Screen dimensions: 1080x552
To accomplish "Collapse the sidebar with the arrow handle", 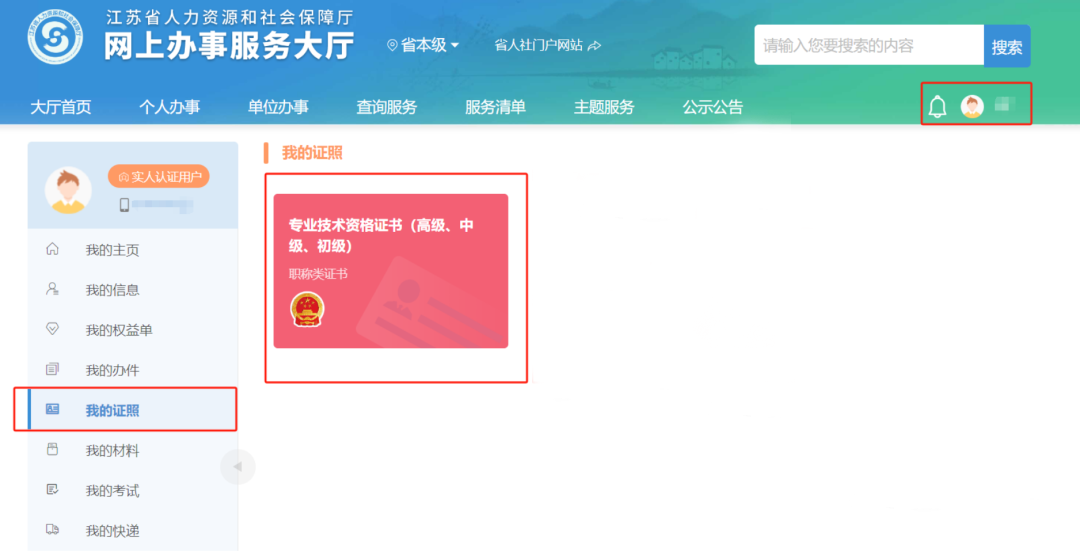I will pos(238,467).
